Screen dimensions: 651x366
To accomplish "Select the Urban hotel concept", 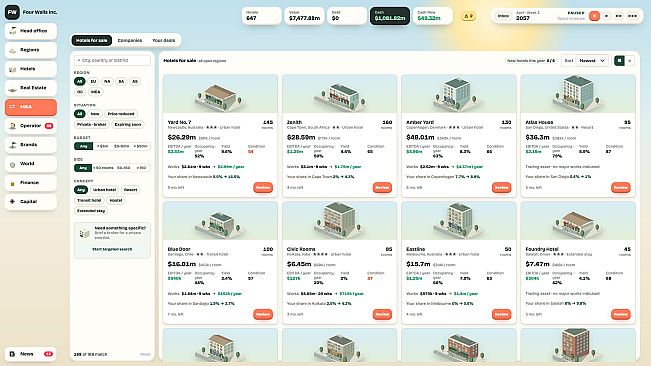I will [104, 190].
